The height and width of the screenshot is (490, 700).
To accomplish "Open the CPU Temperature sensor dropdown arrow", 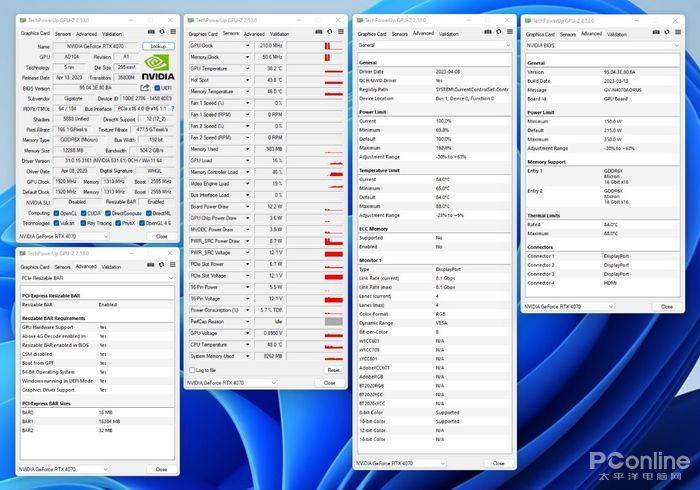I will 247,345.
